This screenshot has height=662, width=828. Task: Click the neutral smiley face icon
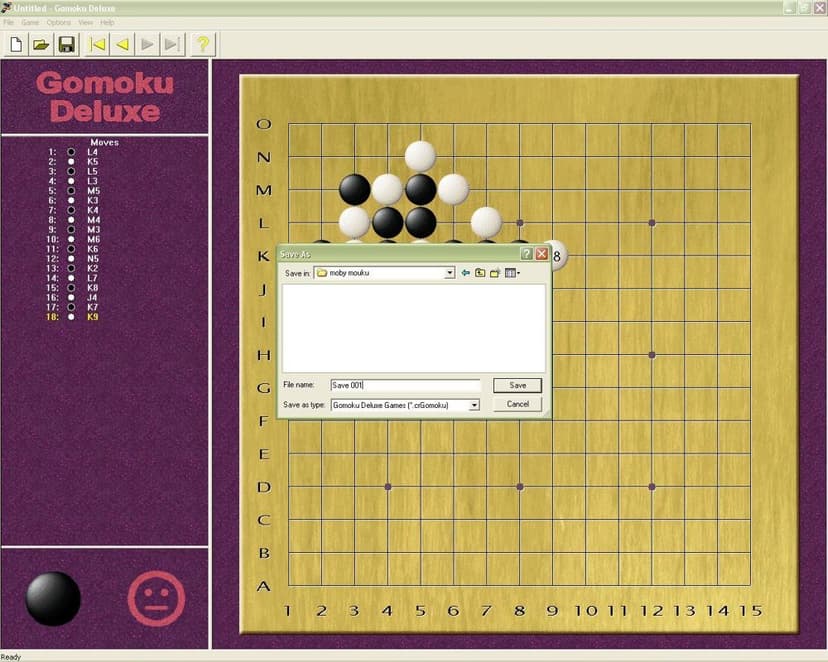(156, 598)
